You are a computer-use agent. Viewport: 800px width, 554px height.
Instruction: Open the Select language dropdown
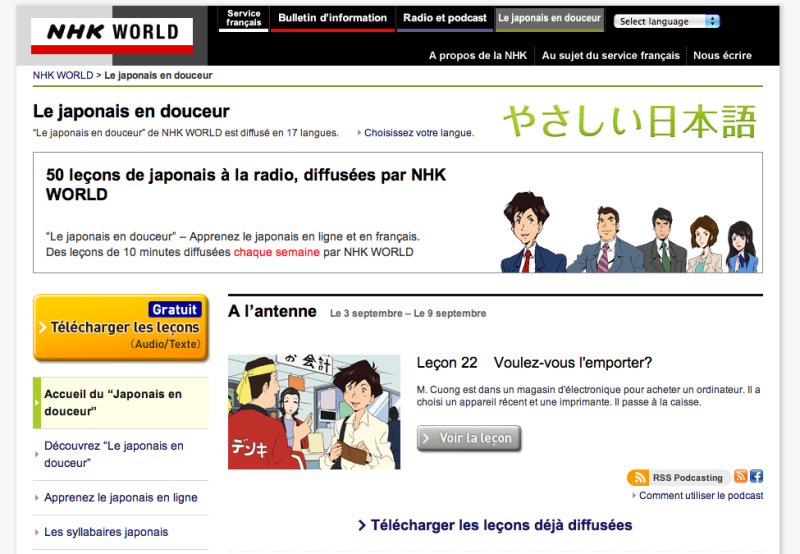(x=667, y=21)
